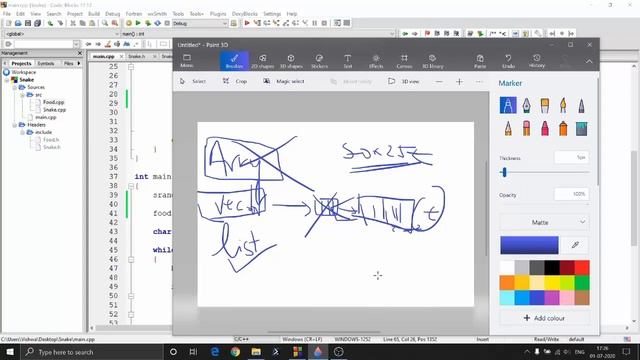Image resolution: width=640 pixels, height=360 pixels.
Task: Toggle code fold marker at line 46
Action: coord(131,259)
